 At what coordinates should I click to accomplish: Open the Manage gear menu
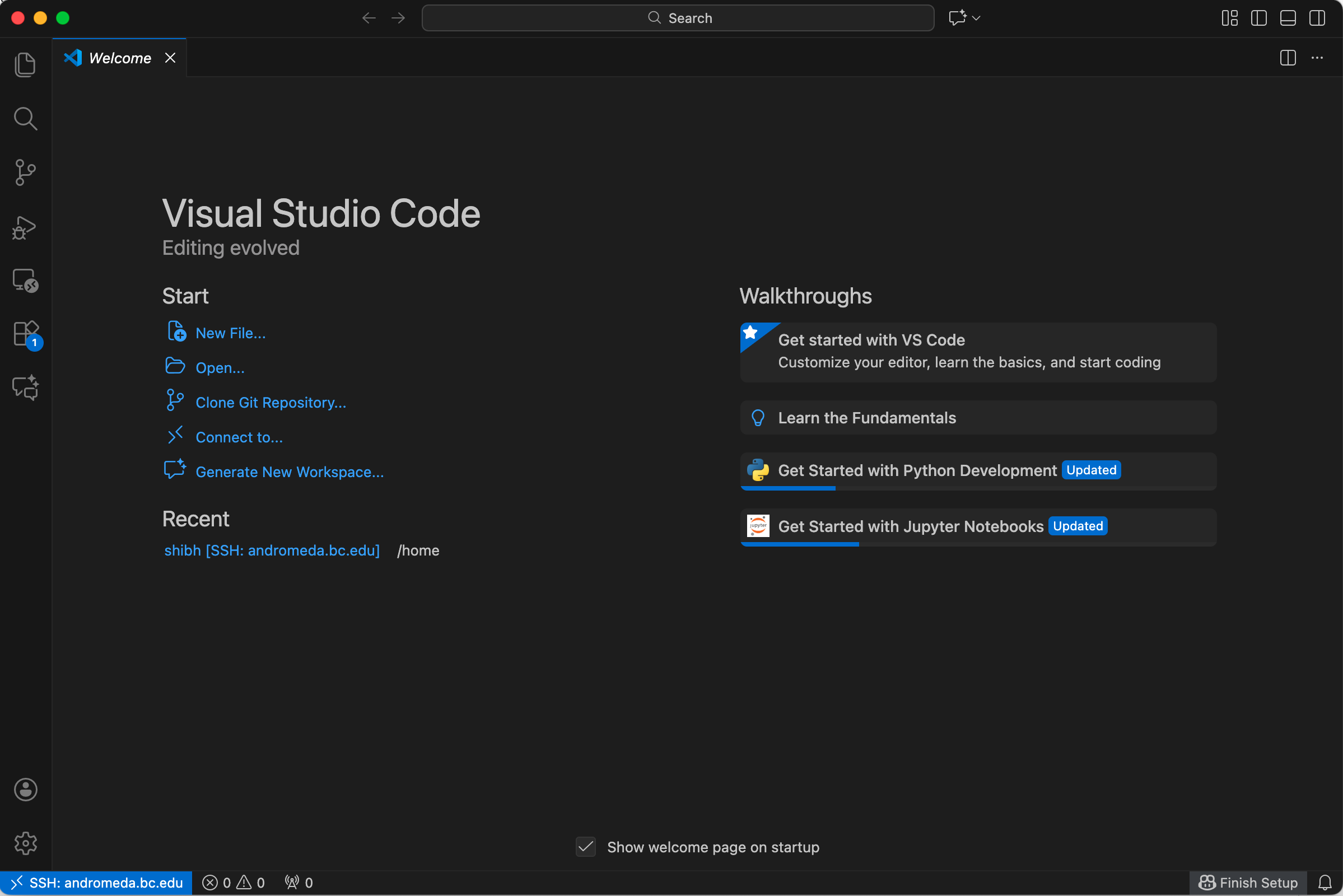[x=25, y=843]
